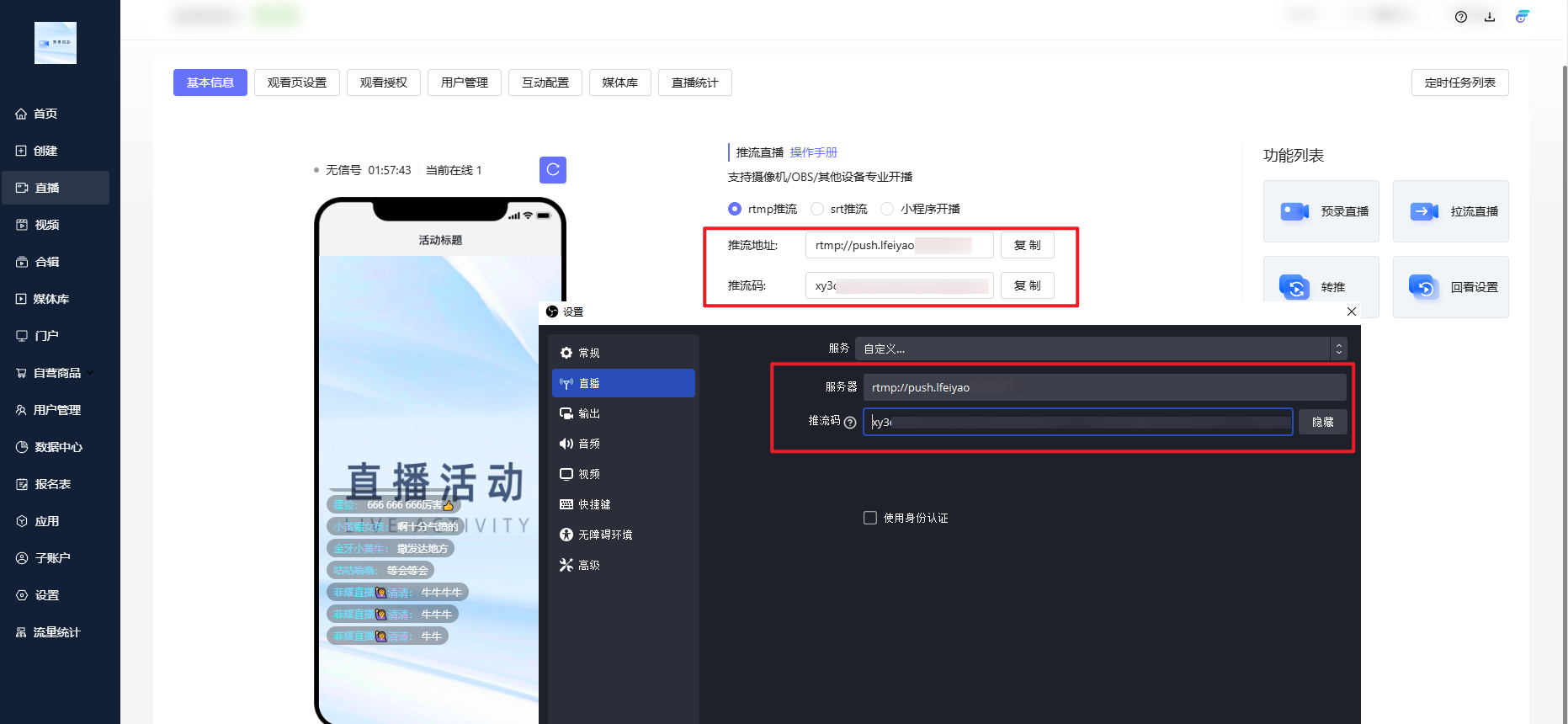
Task: Open the help question mark icon
Action: click(x=1460, y=17)
